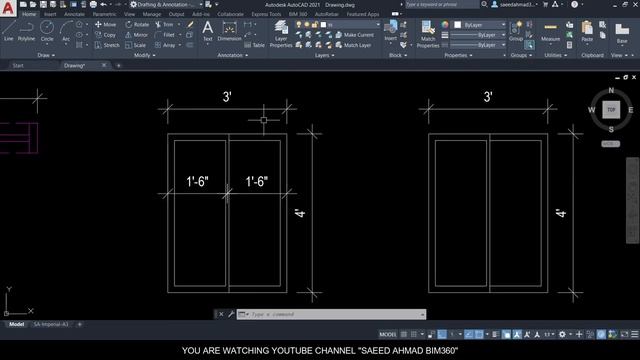This screenshot has height=360, width=640.
Task: Switch to the Parametric ribbon tab
Action: tap(104, 14)
